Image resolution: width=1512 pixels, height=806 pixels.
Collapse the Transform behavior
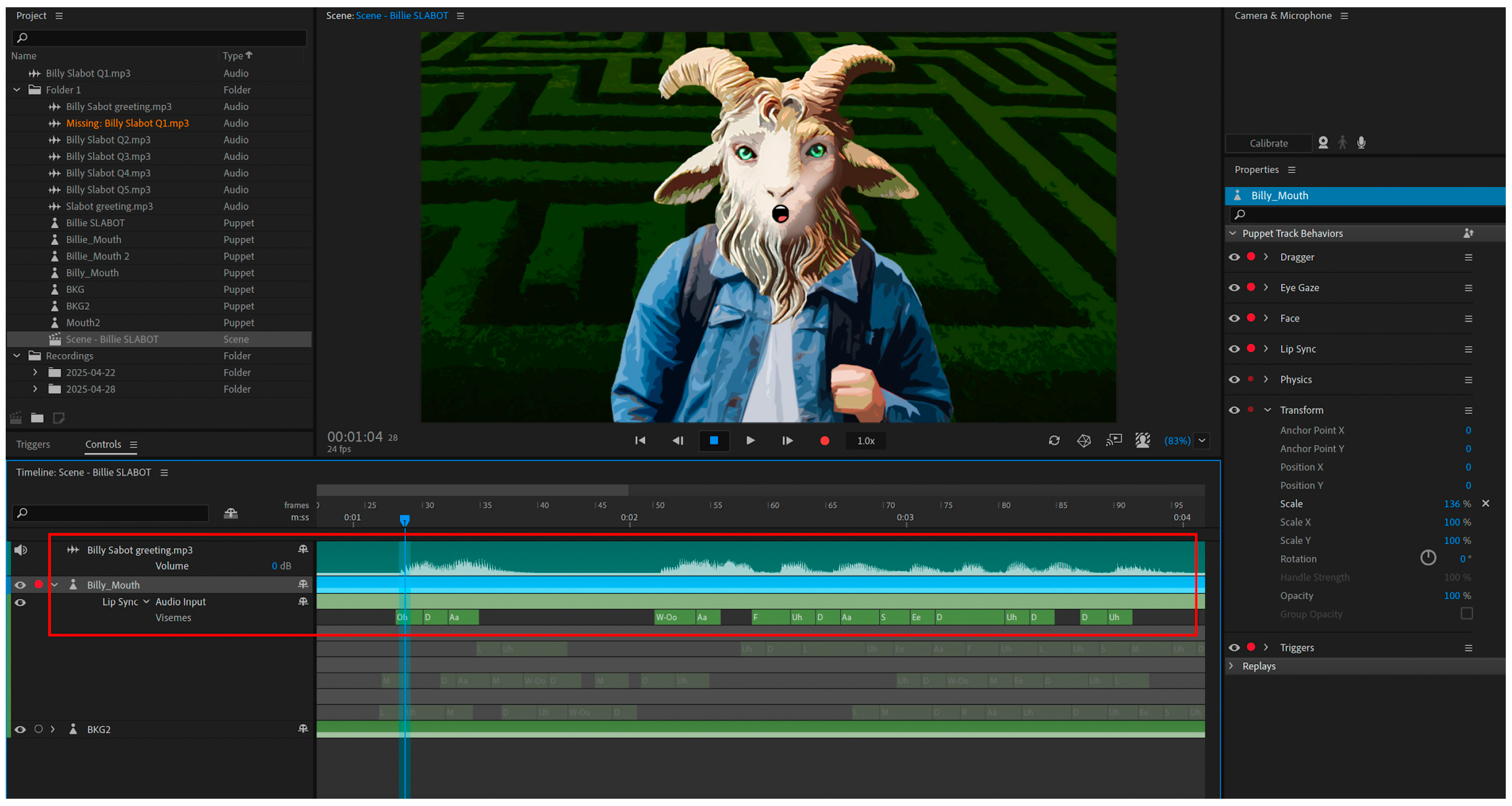coord(1267,410)
